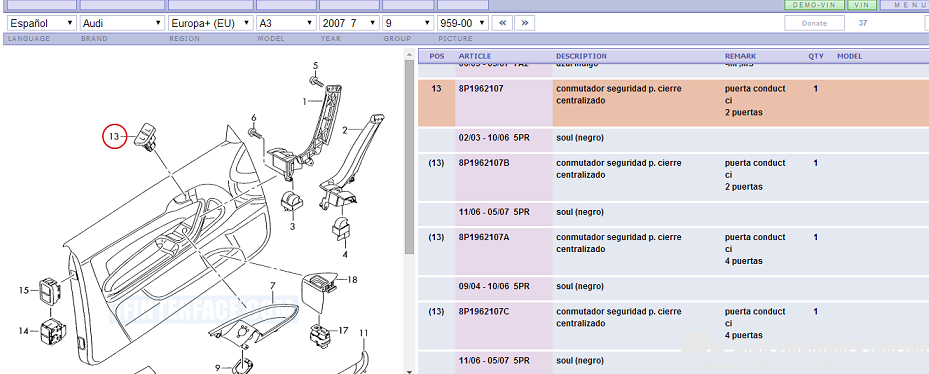Image resolution: width=929 pixels, height=374 pixels.
Task: Click part number 11 in diagram
Action: click(363, 333)
